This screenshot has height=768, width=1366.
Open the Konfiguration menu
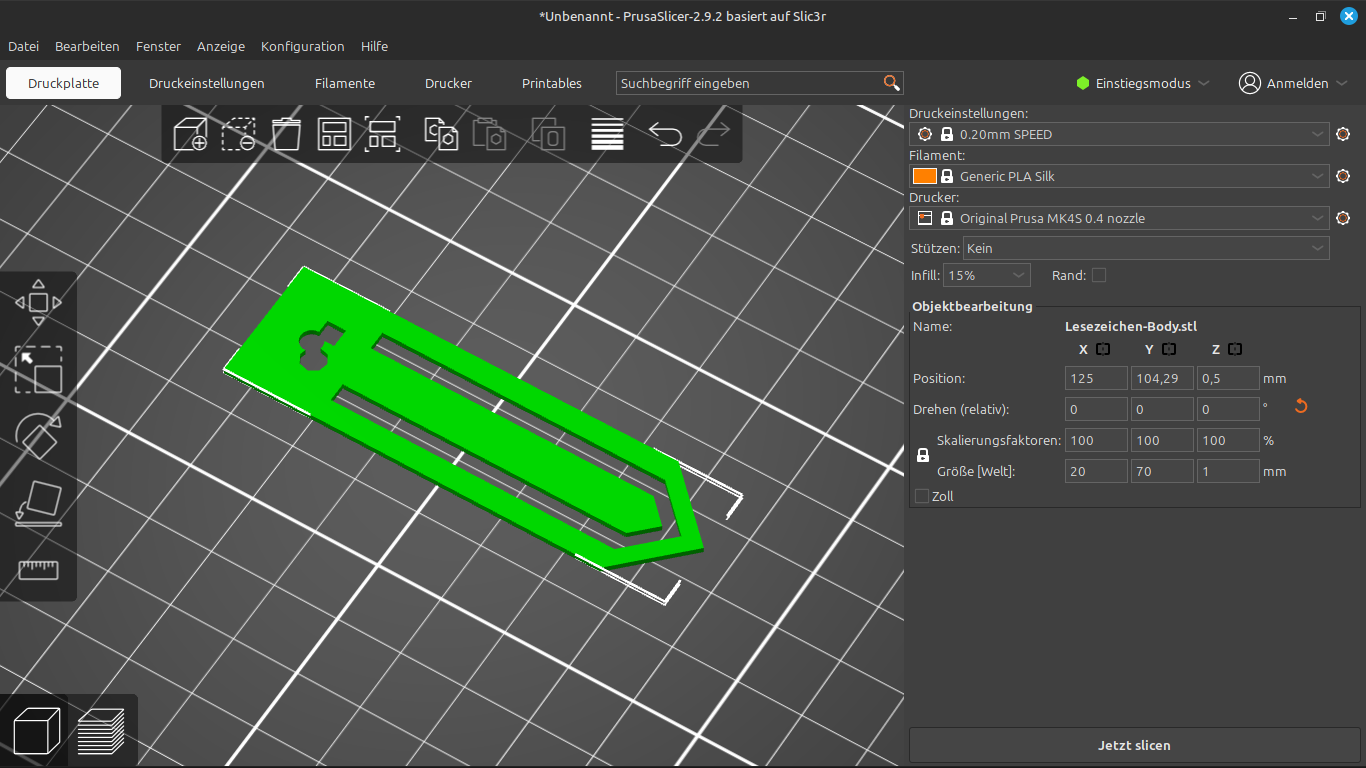click(302, 46)
